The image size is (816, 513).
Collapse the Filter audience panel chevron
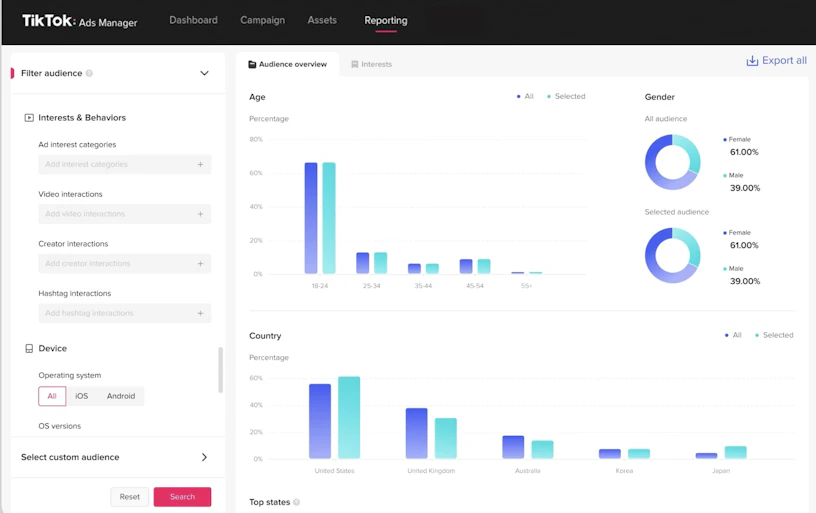[x=205, y=73]
